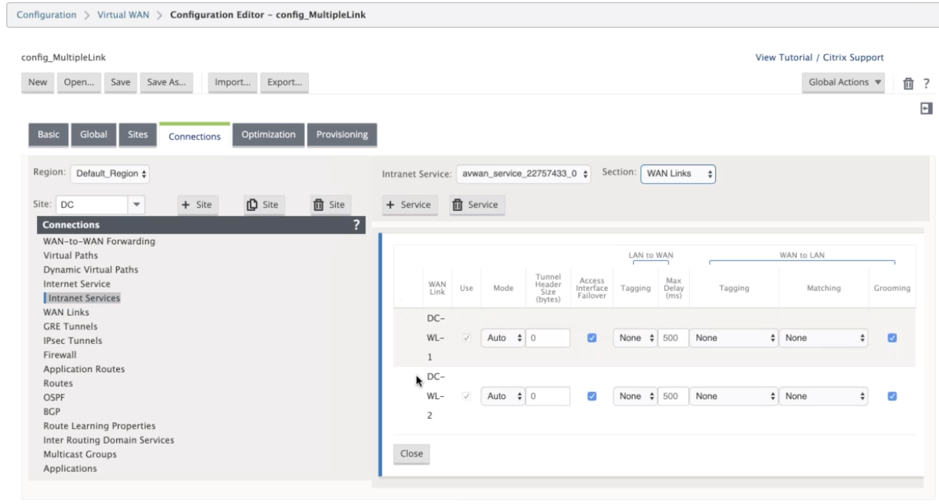Select WAN-to-WAN Forwarding in Connections list
The width and height of the screenshot is (939, 504).
pyautogui.click(x=99, y=241)
